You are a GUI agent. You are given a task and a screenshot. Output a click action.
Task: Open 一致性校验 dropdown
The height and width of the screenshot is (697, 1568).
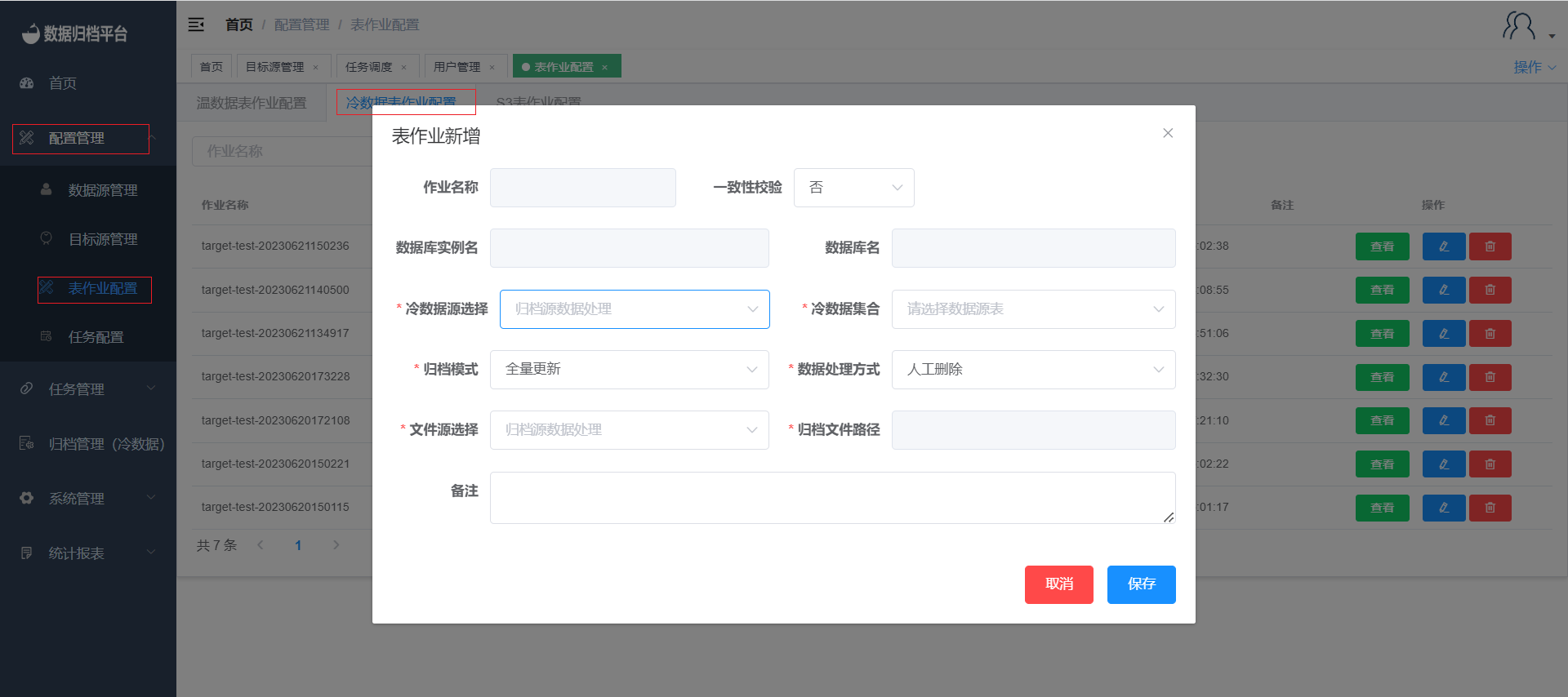(x=853, y=188)
